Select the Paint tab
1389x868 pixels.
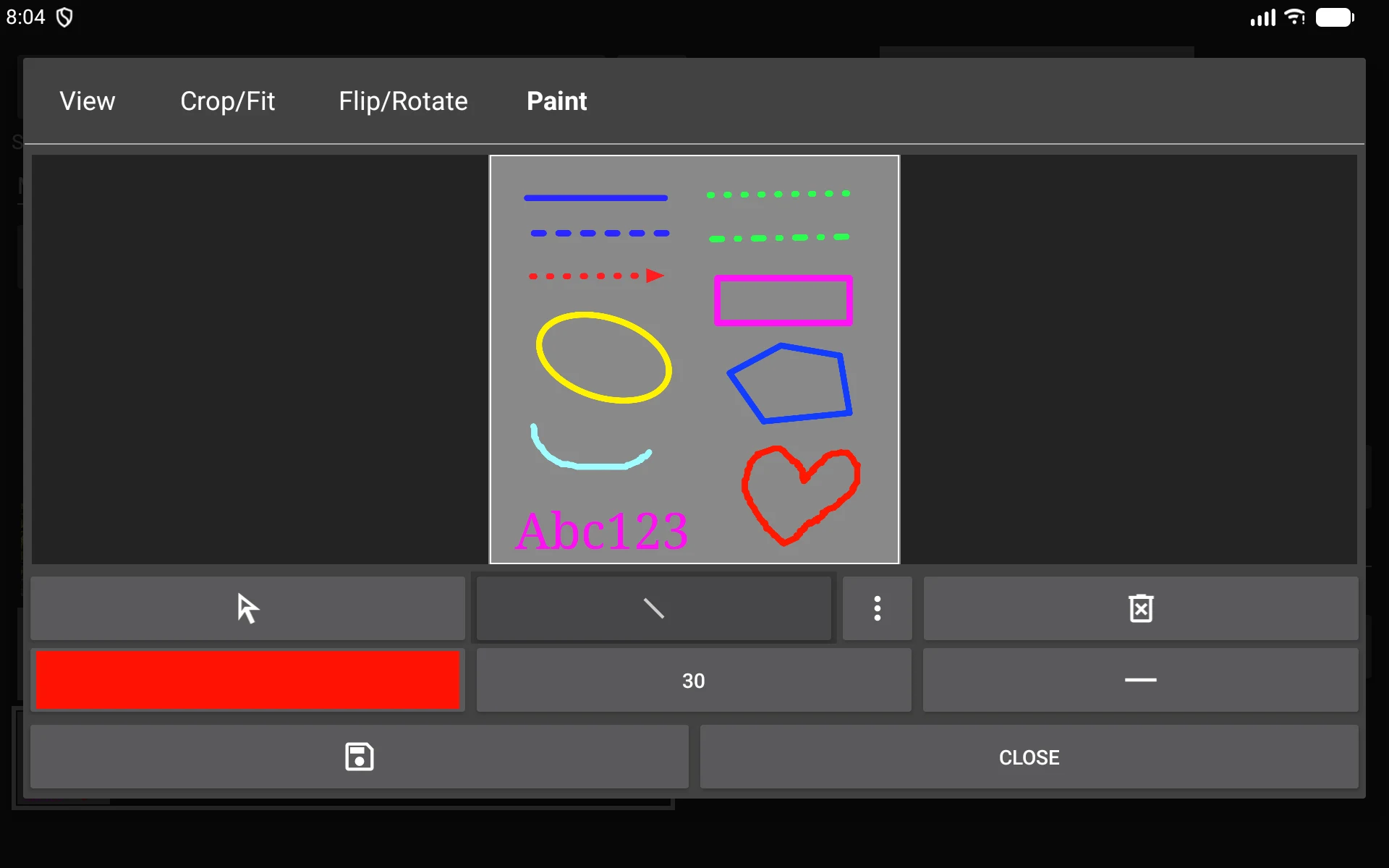[557, 101]
